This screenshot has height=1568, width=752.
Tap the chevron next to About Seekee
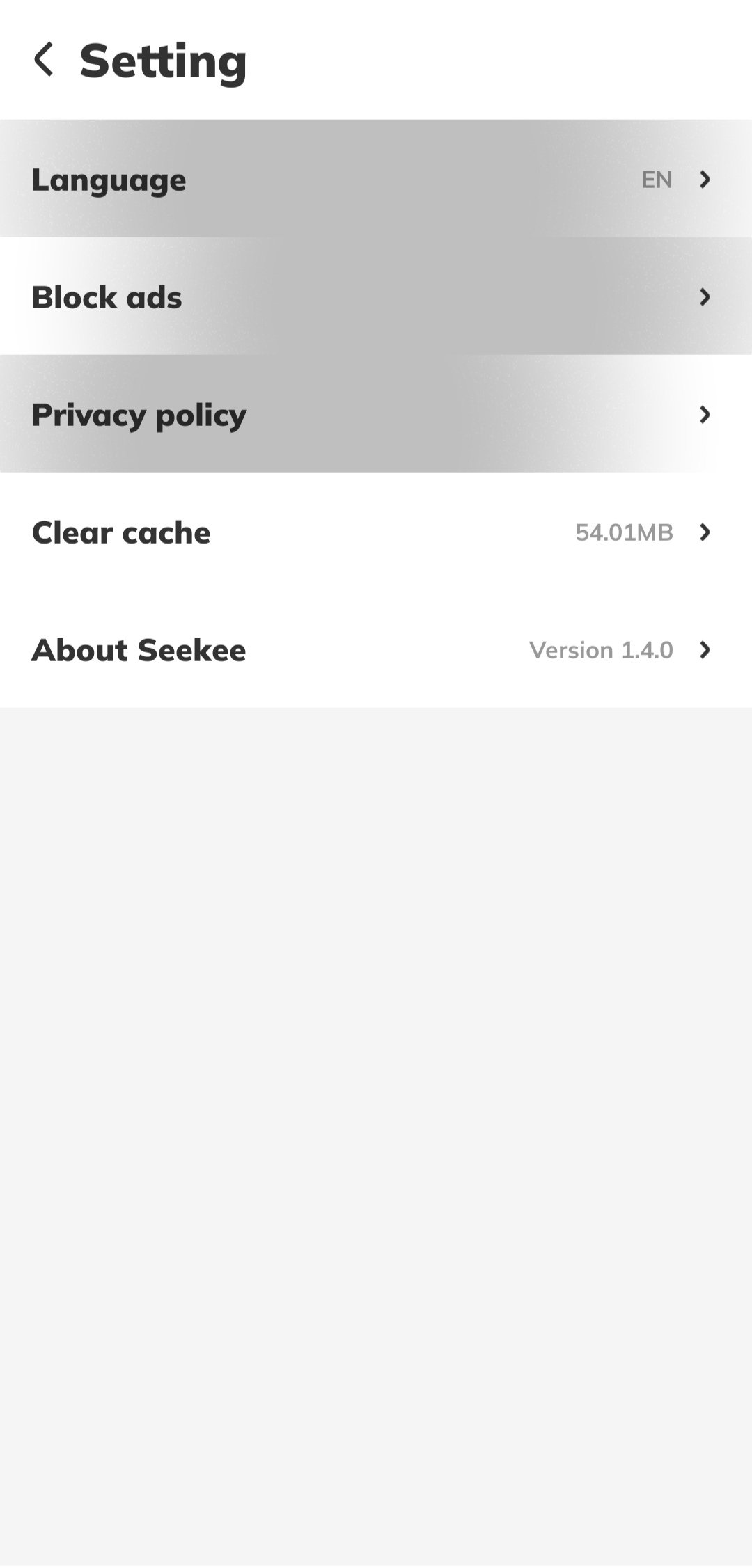pyautogui.click(x=705, y=650)
